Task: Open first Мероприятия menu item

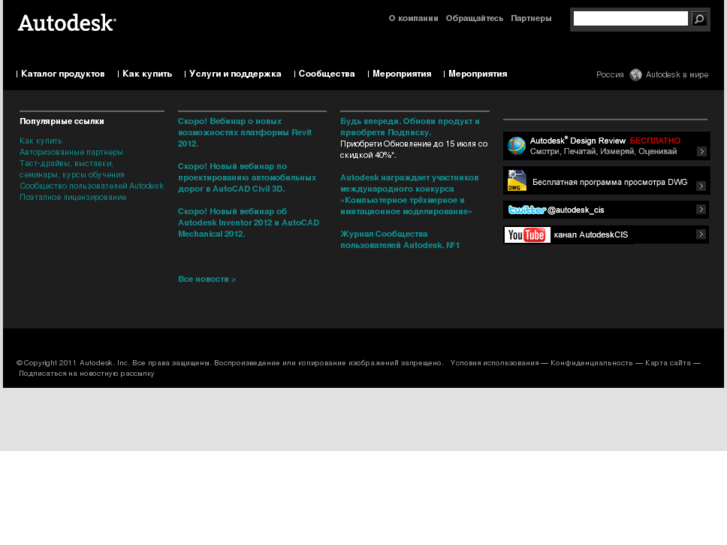Action: click(402, 74)
